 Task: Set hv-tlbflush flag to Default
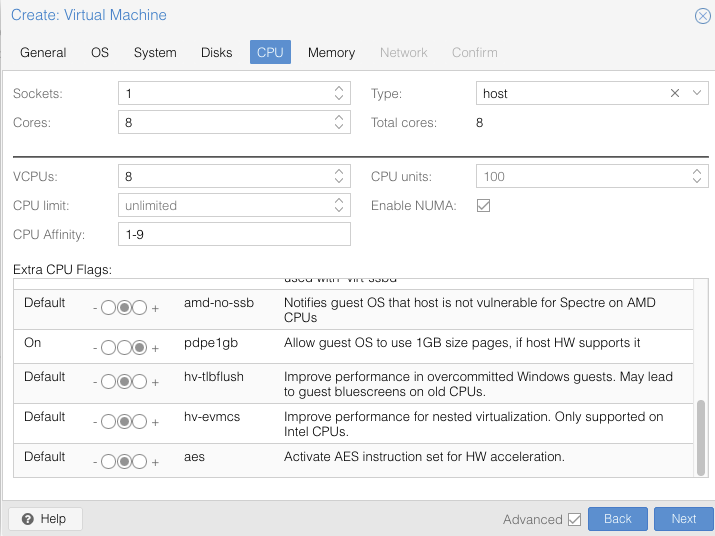click(x=124, y=382)
